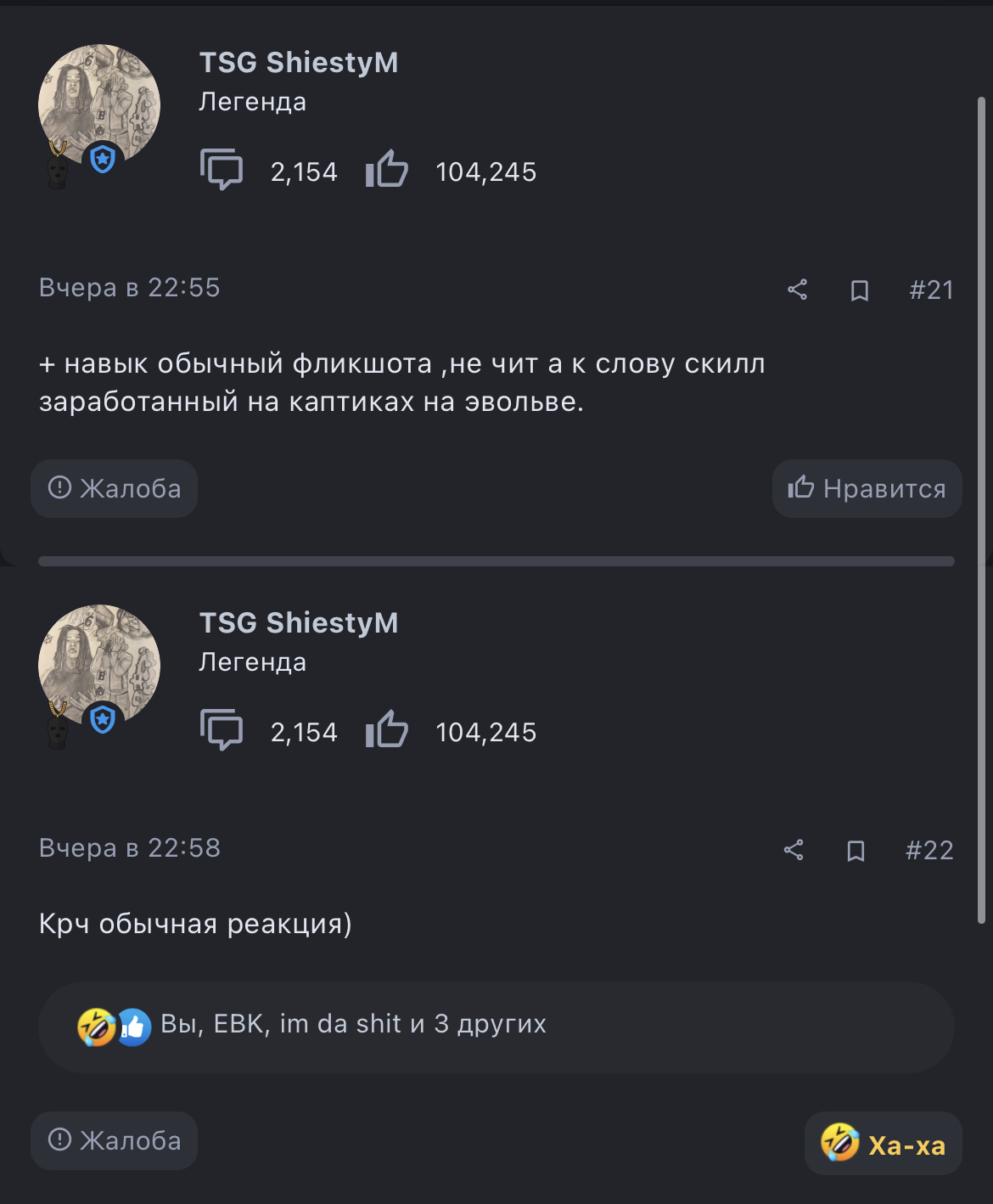Open permalink #22
Screen dimensions: 993x1204
click(929, 850)
